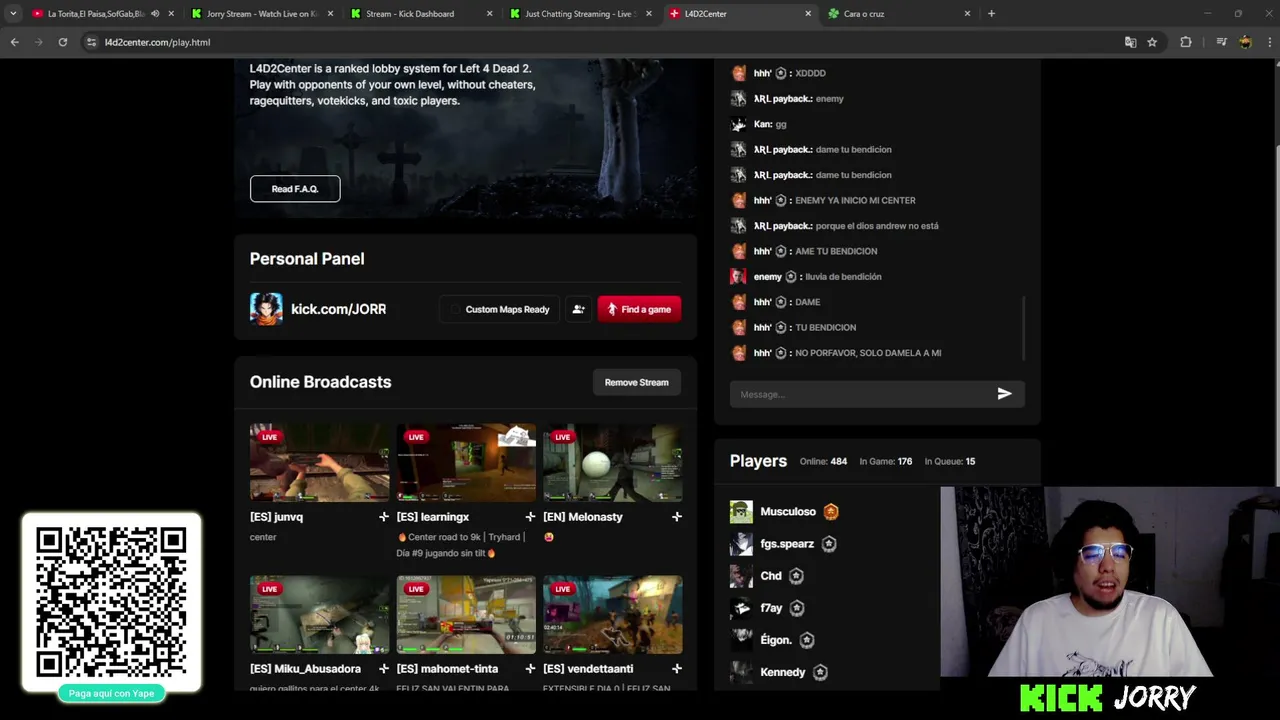This screenshot has height=720, width=1280.
Task: Open the media controls toolbar icon
Action: [1221, 42]
